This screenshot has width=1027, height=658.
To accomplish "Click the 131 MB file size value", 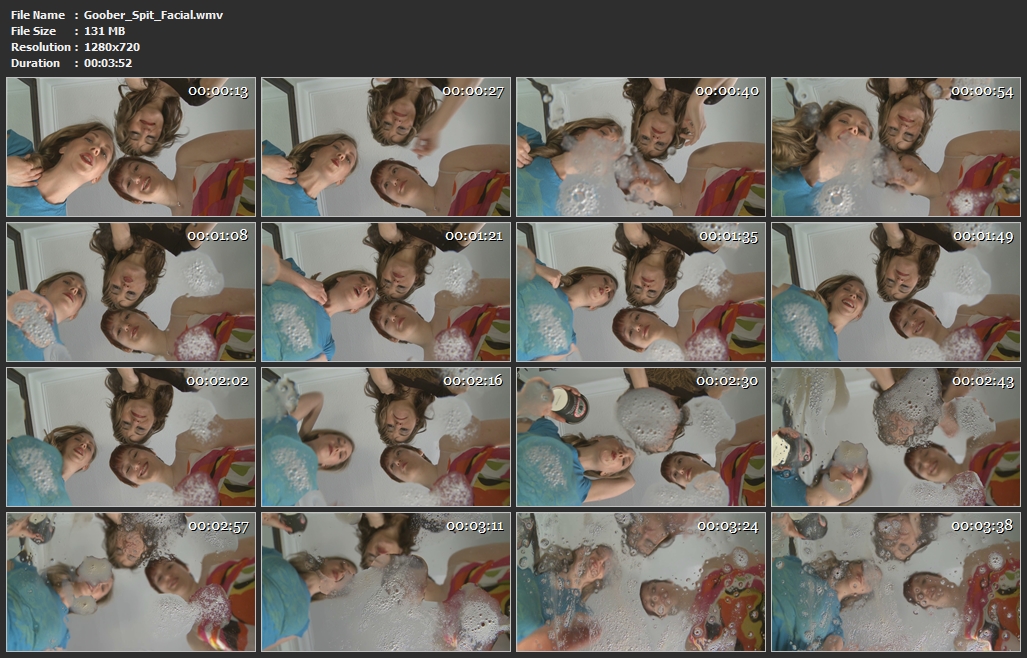I will coord(105,31).
